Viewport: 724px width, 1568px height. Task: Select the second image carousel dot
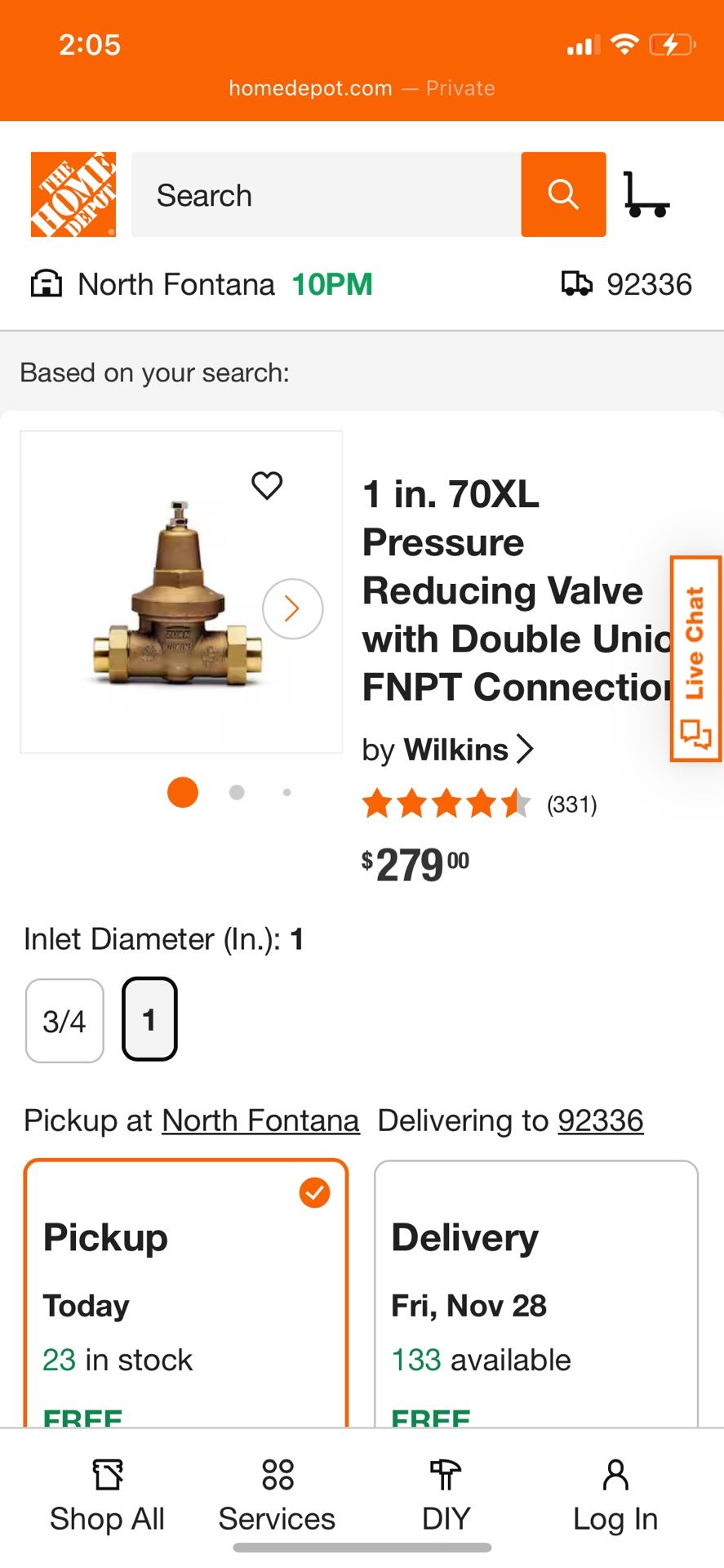point(236,791)
